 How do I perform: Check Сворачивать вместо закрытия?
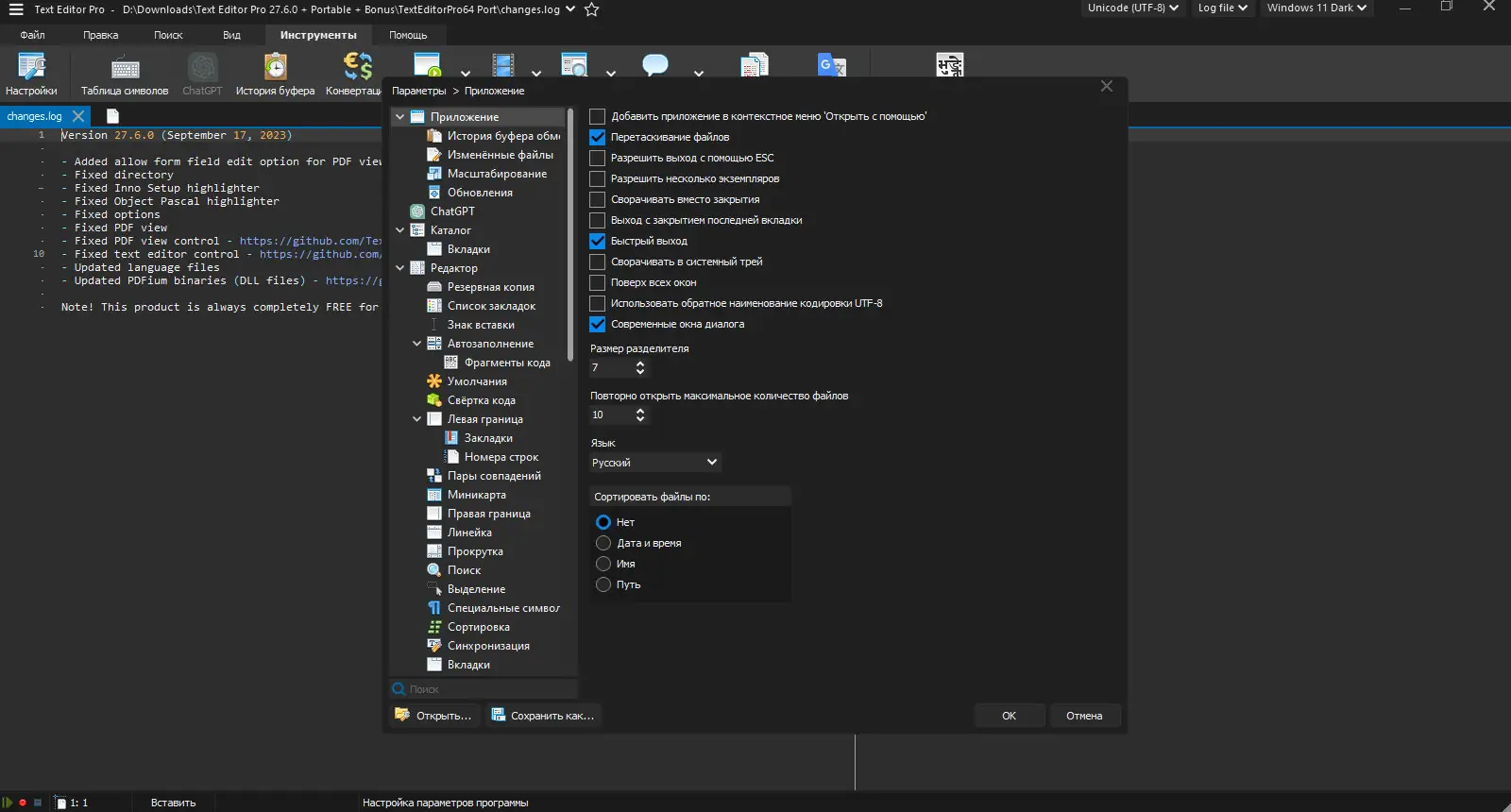click(x=598, y=199)
